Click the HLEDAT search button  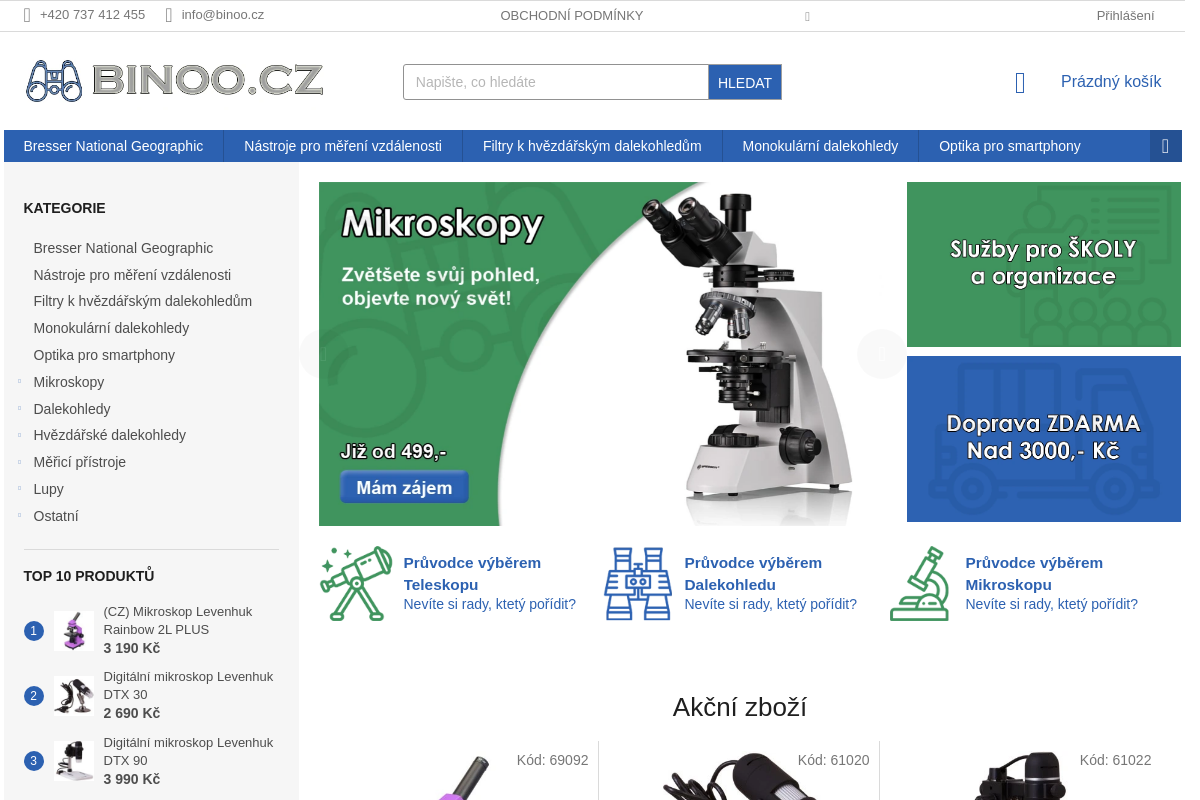coord(745,81)
